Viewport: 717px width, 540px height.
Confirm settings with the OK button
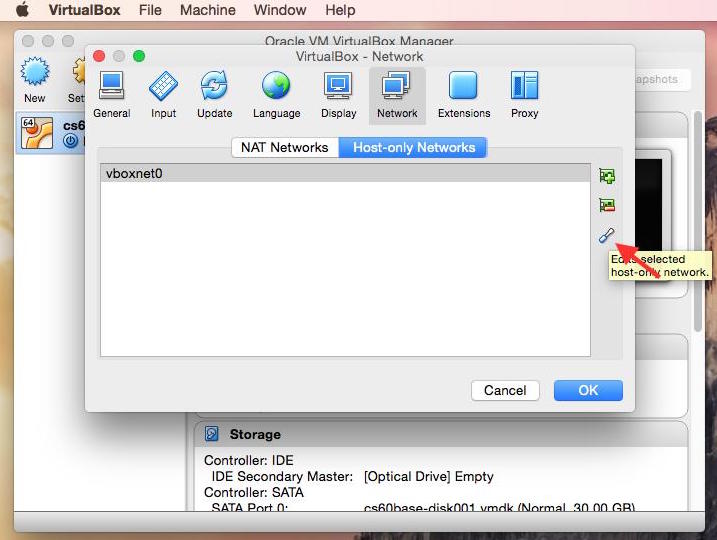588,390
